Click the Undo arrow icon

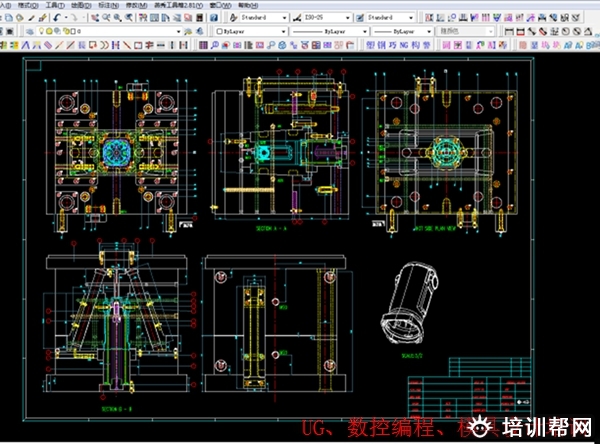click(x=57, y=18)
